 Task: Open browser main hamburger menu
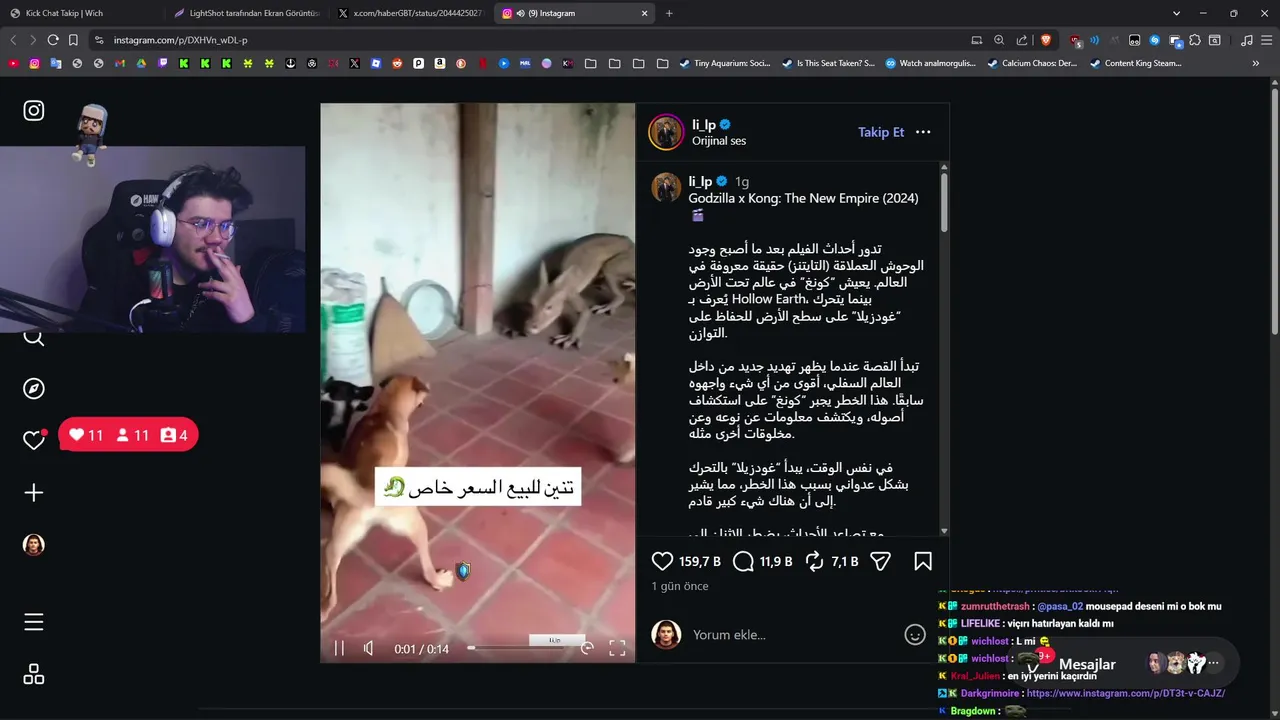tap(1267, 40)
